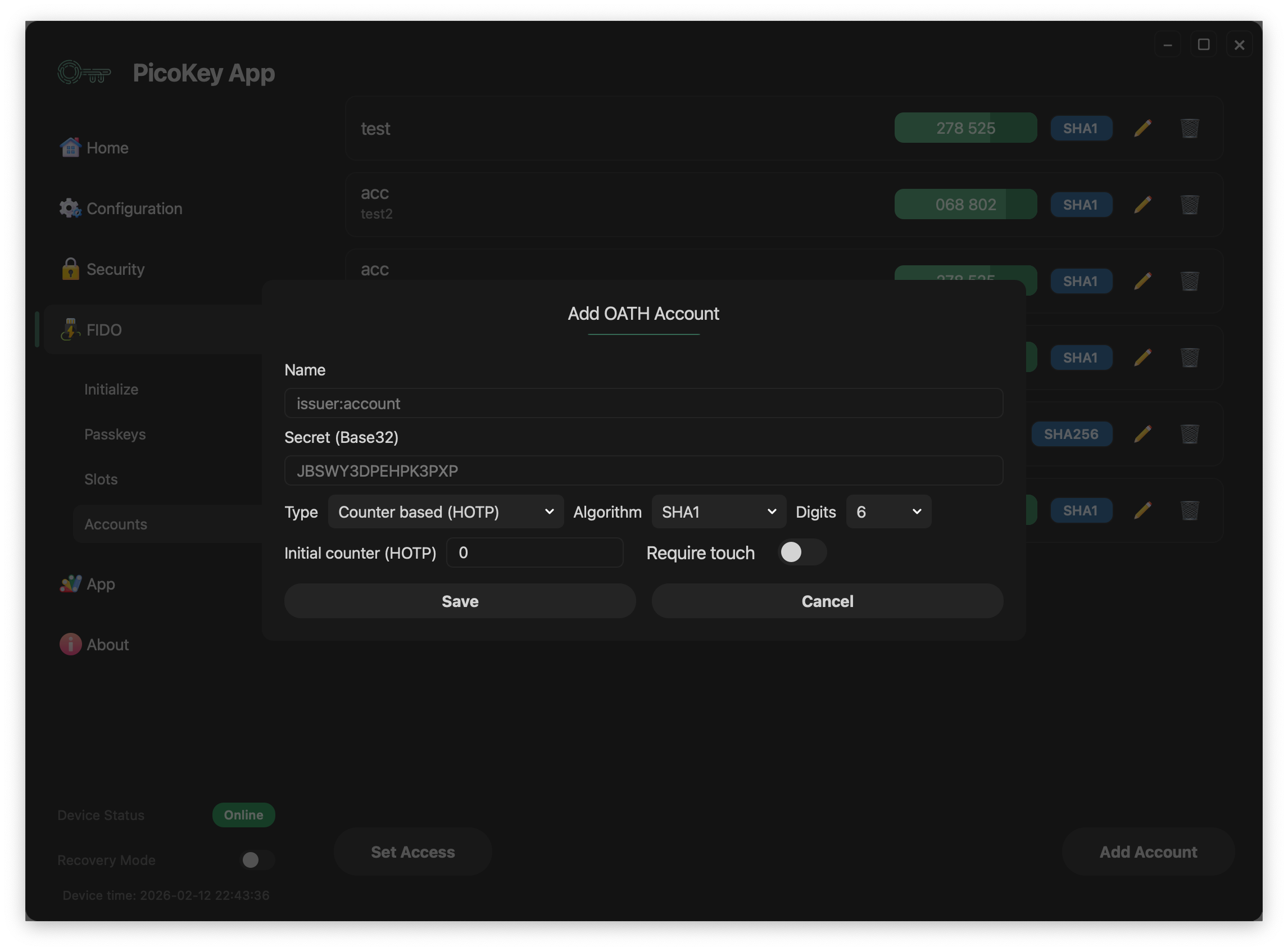The image size is (1288, 951).
Task: Expand the Digits dropdown
Action: pos(887,512)
